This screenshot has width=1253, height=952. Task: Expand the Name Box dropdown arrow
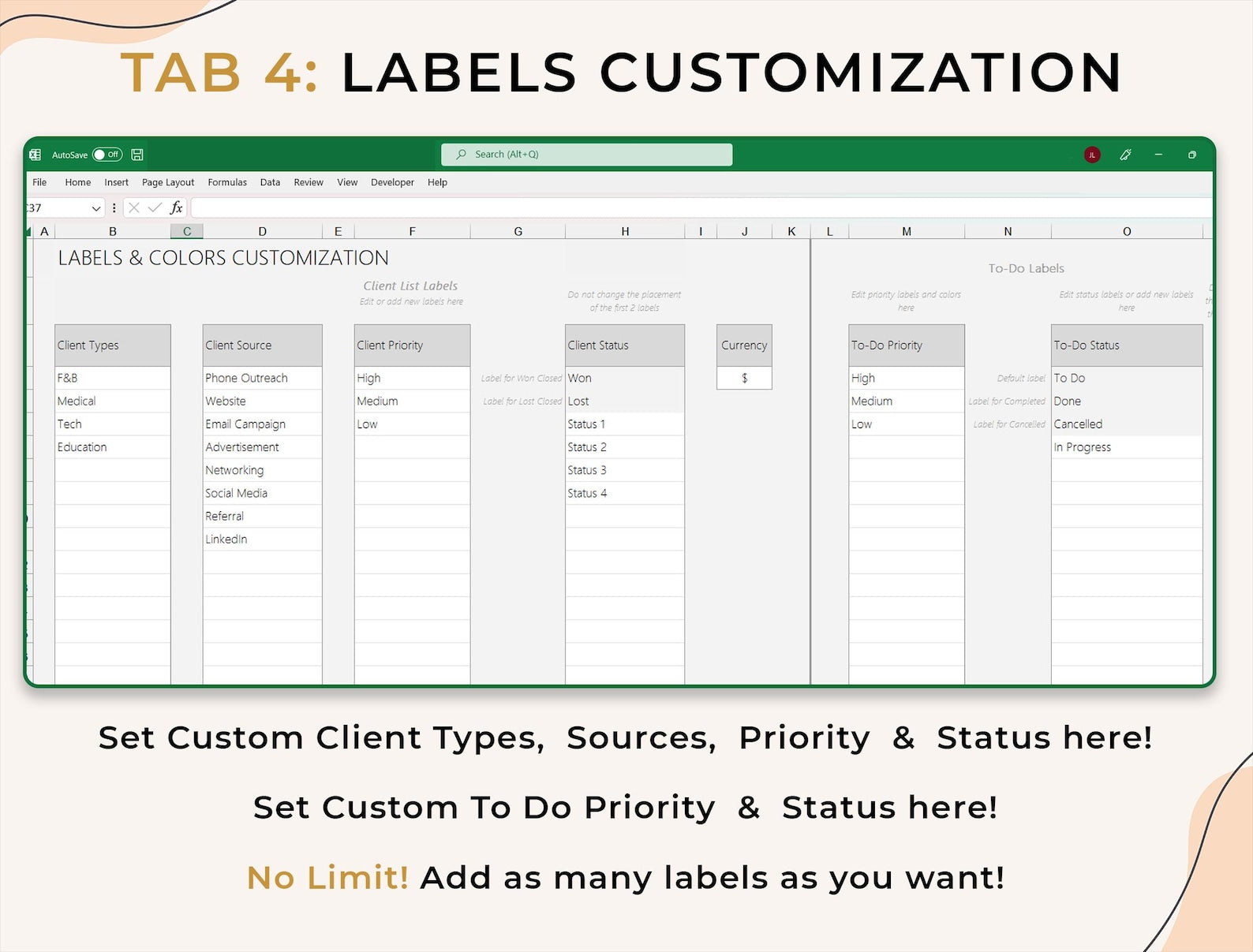pyautogui.click(x=95, y=208)
